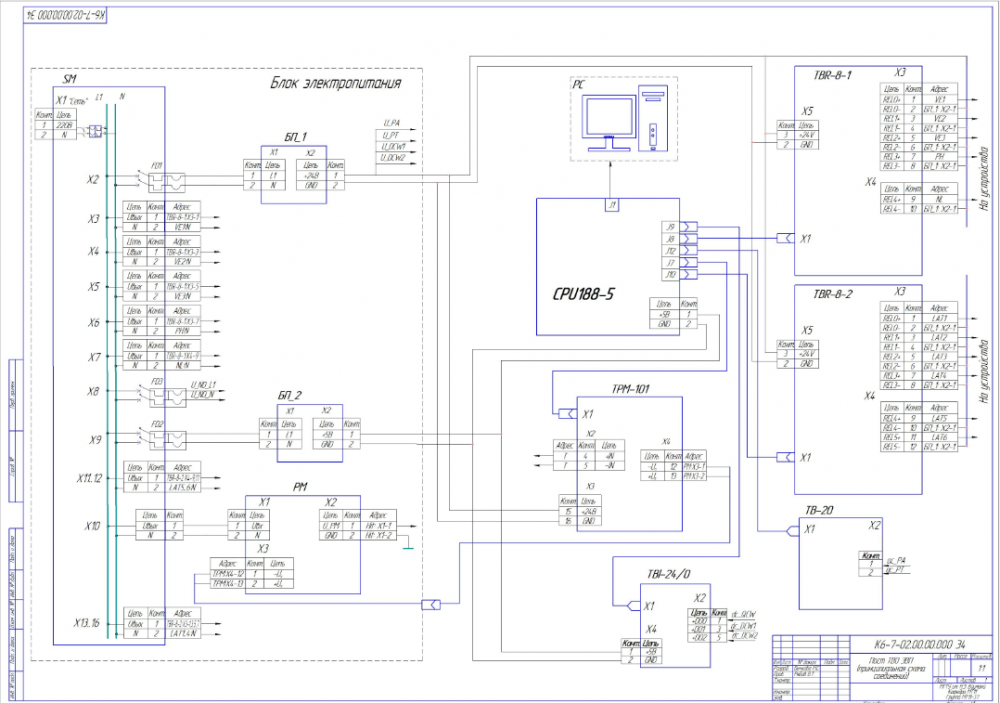Click the X7 terminal label on SM
1000x703 pixels.
pos(93,357)
